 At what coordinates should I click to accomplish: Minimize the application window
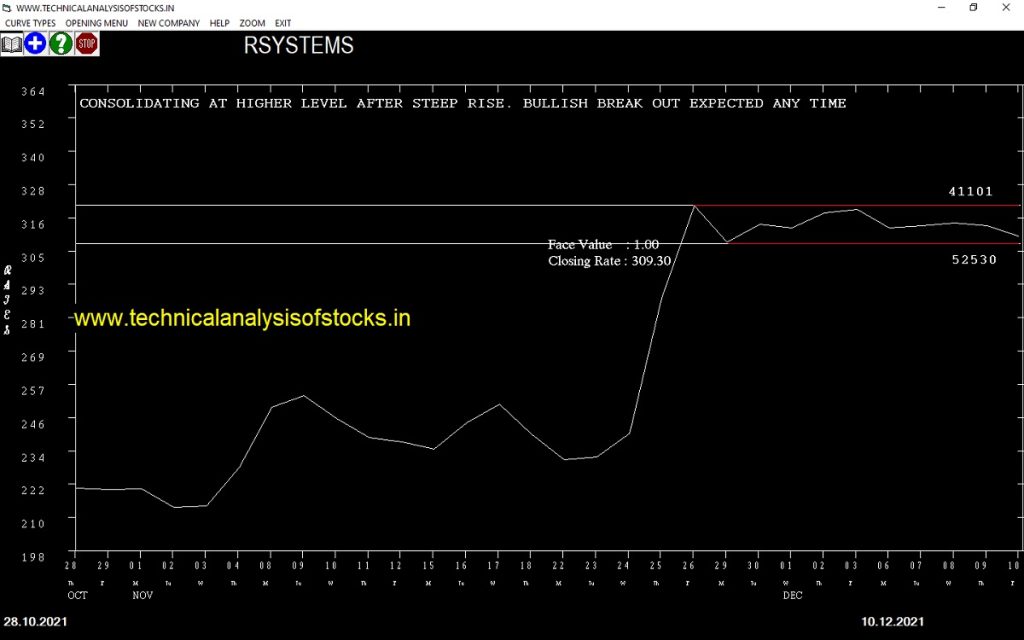coord(938,8)
